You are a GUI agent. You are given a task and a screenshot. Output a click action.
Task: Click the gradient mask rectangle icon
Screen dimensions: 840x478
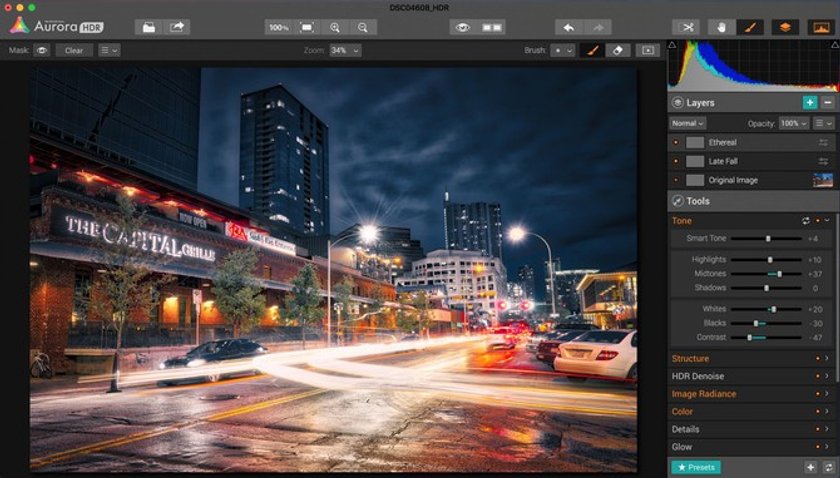[648, 50]
